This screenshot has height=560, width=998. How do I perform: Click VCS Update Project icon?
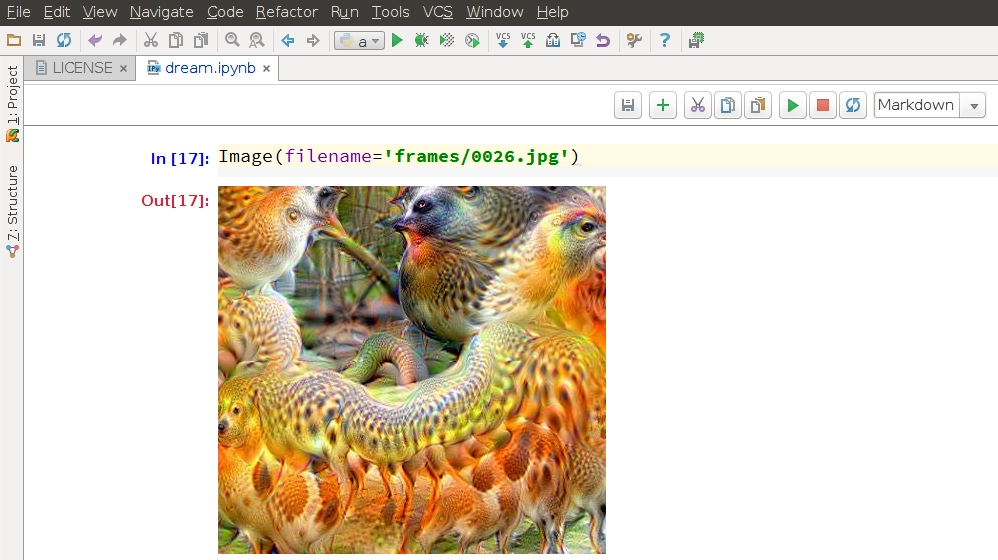click(503, 41)
